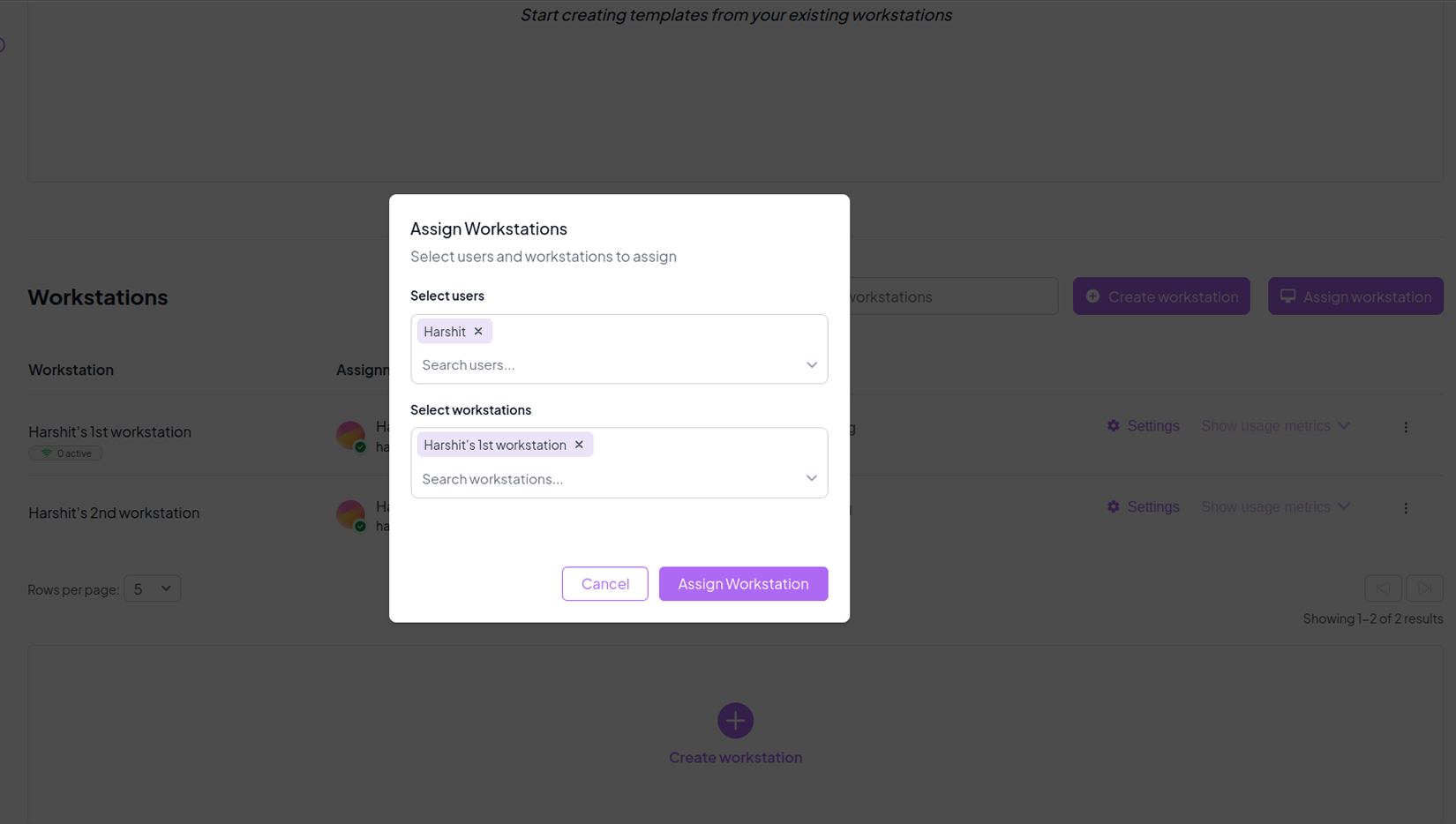Focus the Search workstations field
This screenshot has height=824, width=1456.
coord(609,479)
